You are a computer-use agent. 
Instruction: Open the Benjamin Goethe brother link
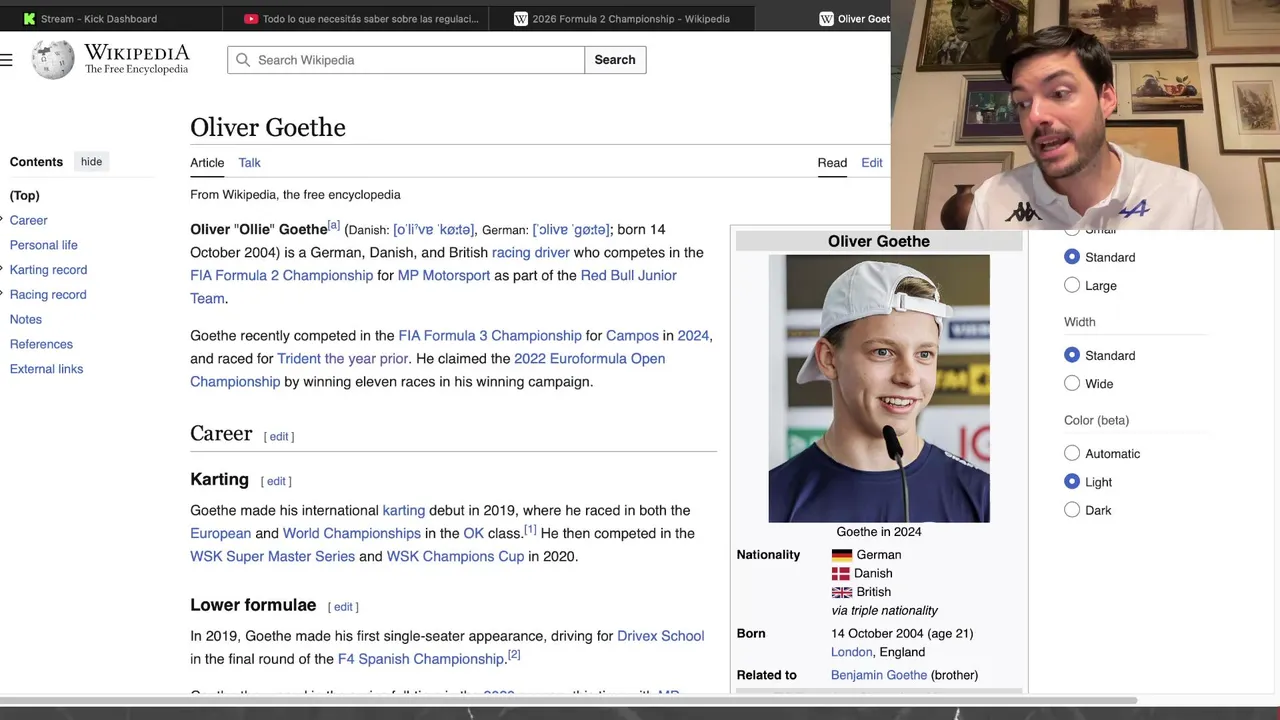[x=879, y=675]
